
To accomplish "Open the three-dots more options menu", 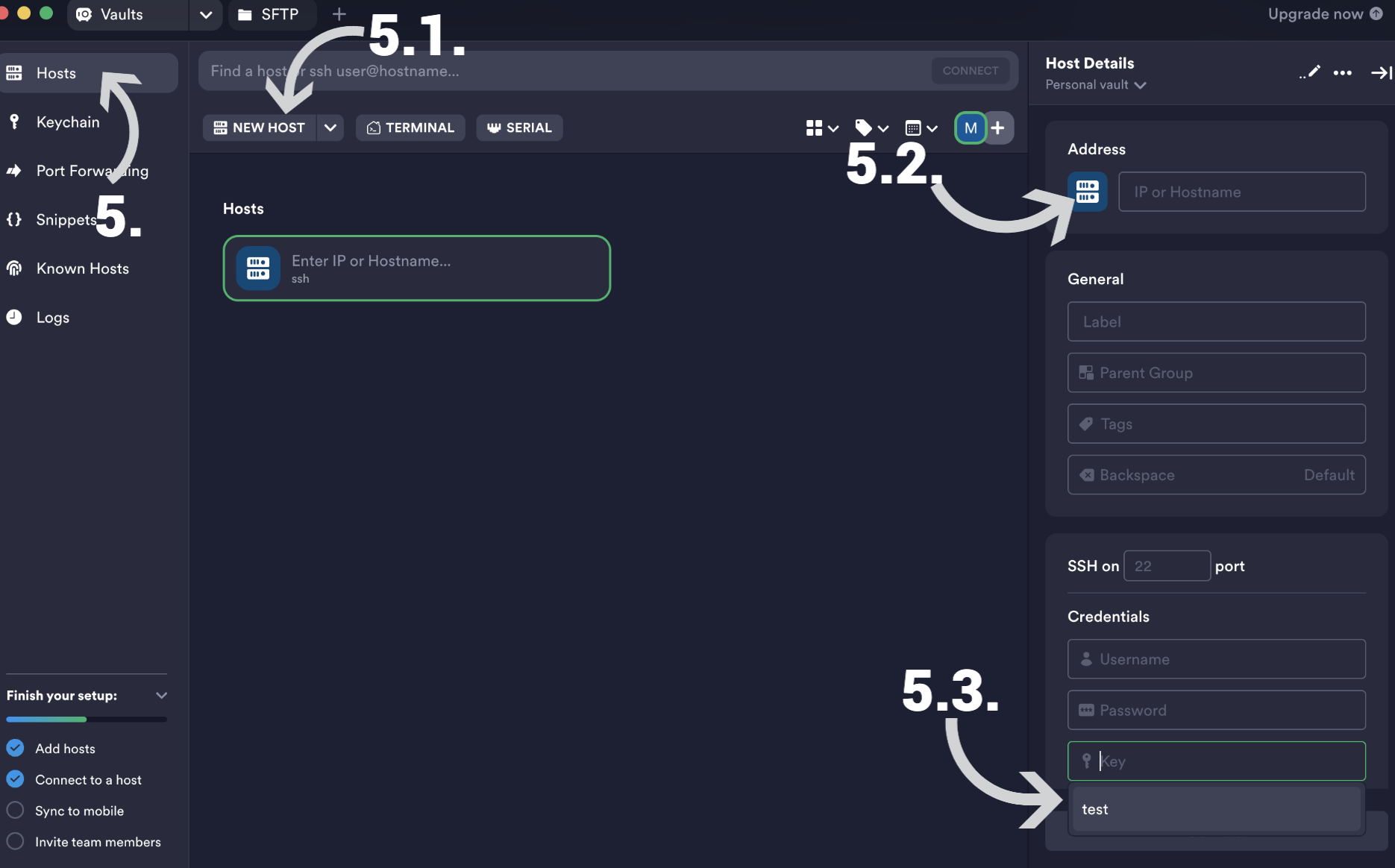I will [x=1342, y=72].
